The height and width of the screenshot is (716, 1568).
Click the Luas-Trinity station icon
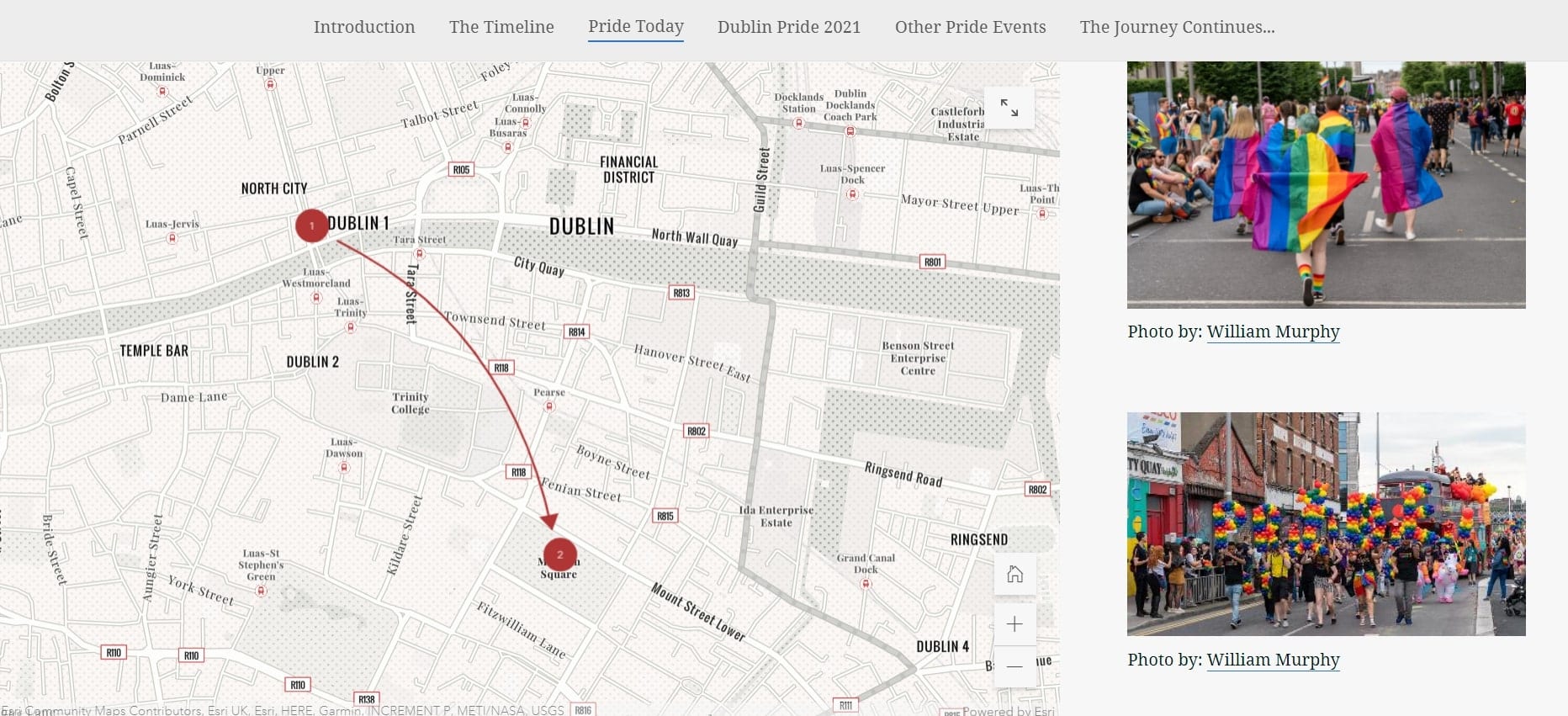(x=351, y=326)
